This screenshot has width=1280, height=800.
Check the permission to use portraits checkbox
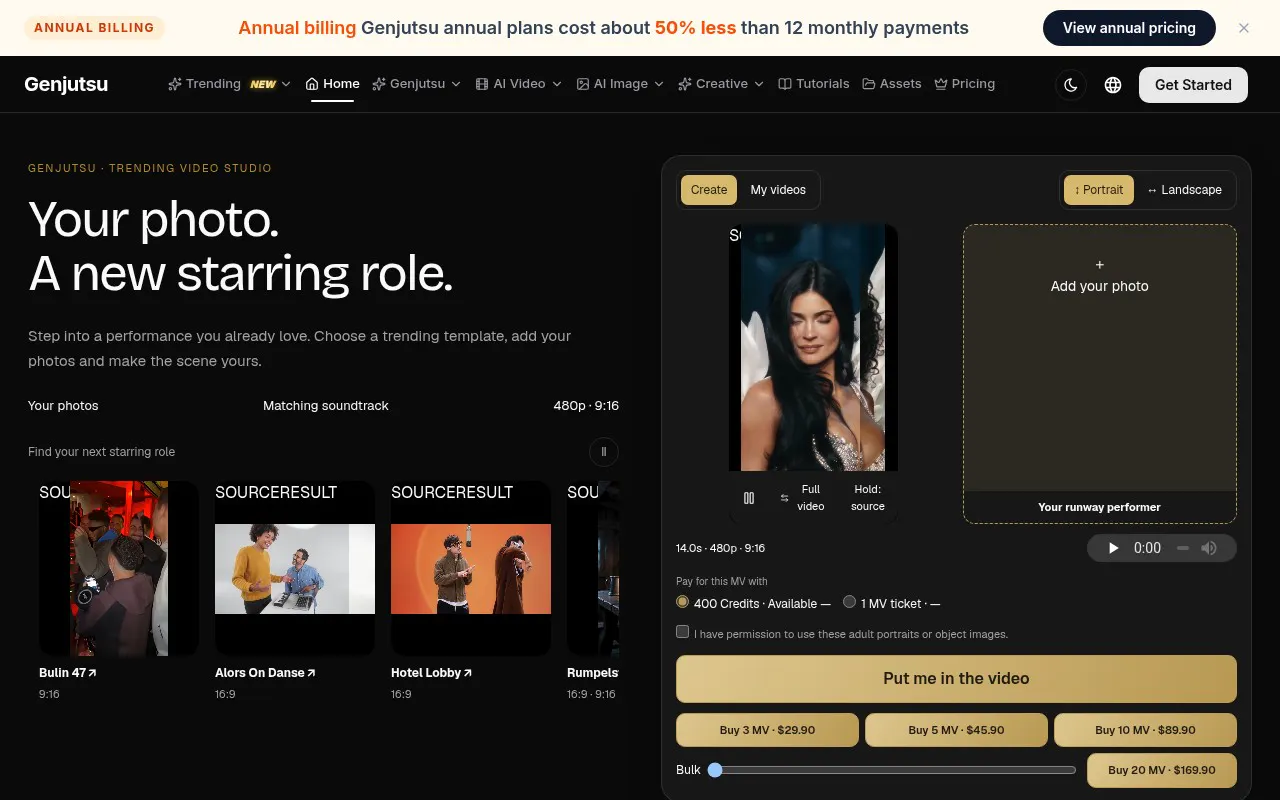click(683, 632)
